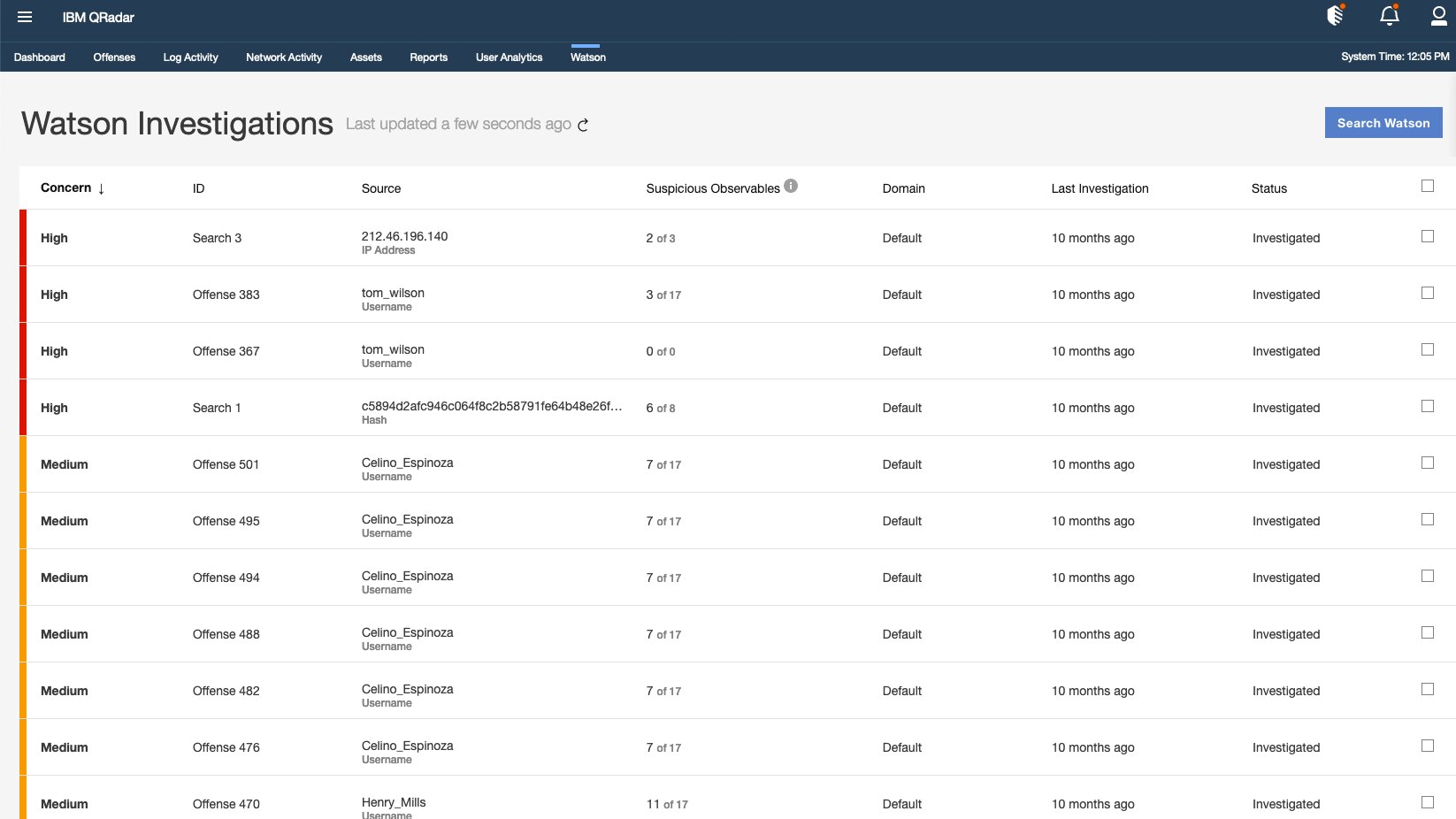Check the Offense 494 checkbox
The height and width of the screenshot is (819, 1456).
pyautogui.click(x=1428, y=576)
